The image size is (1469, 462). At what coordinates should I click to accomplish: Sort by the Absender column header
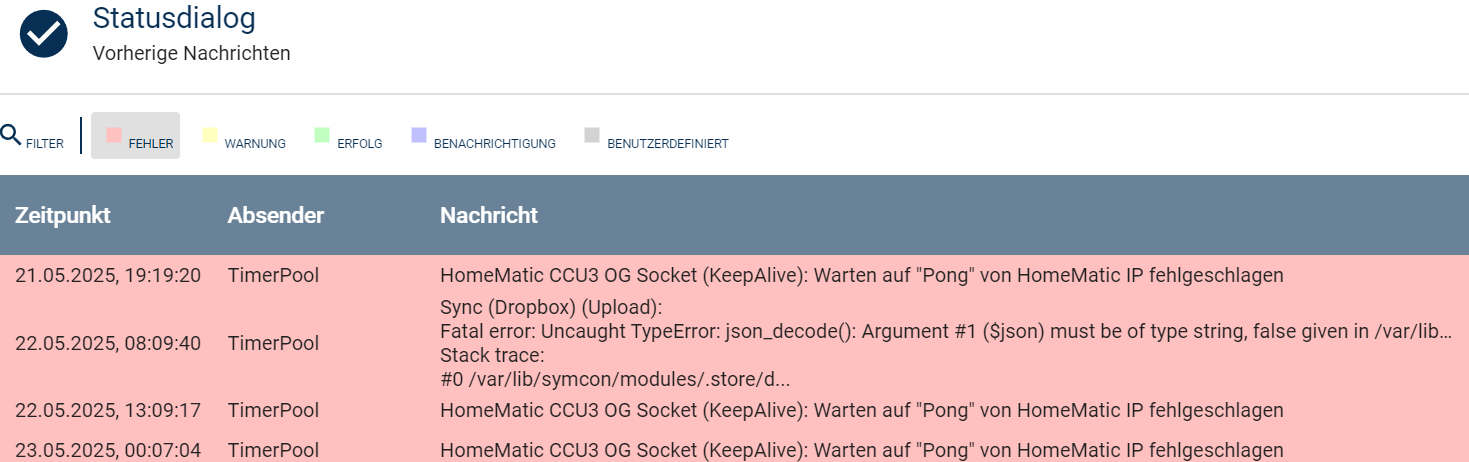(x=276, y=215)
